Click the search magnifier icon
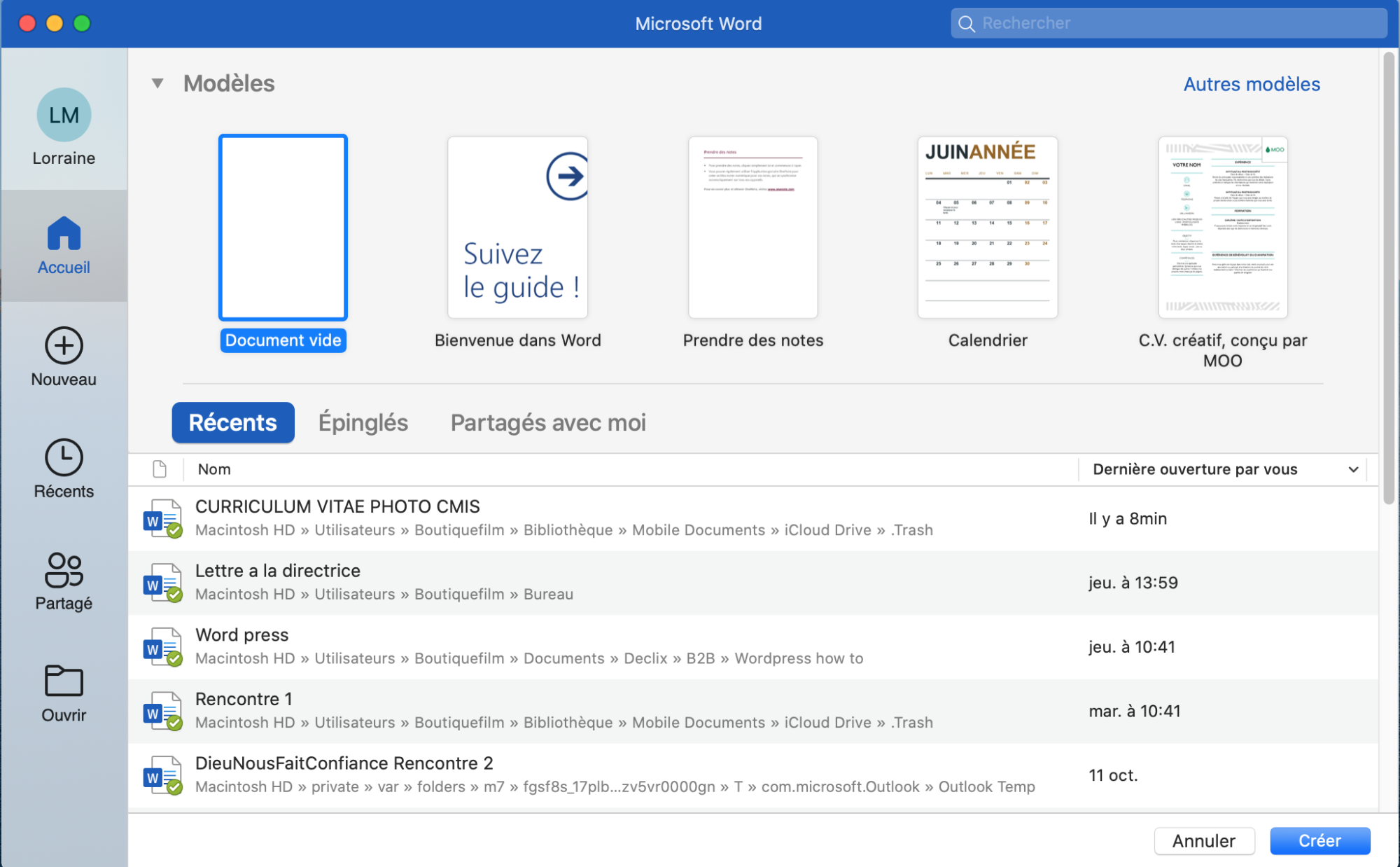This screenshot has width=1400, height=867. pyautogui.click(x=967, y=24)
